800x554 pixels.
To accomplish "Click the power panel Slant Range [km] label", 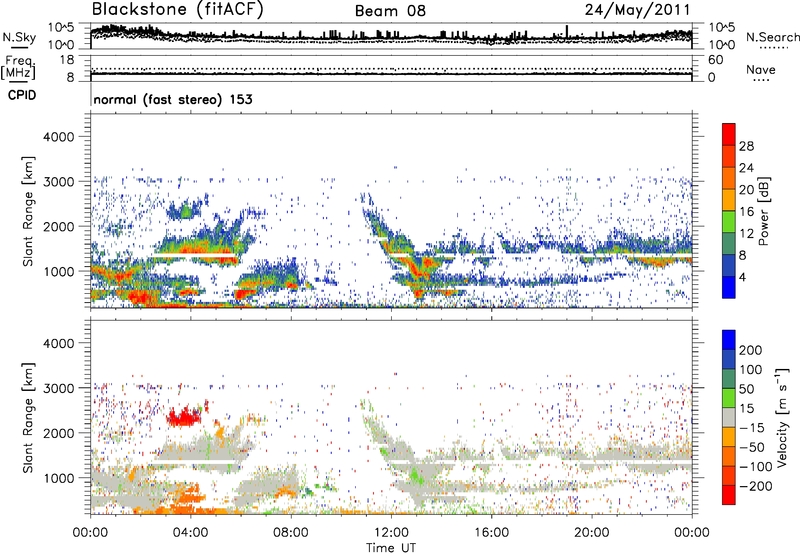I will (28, 212).
